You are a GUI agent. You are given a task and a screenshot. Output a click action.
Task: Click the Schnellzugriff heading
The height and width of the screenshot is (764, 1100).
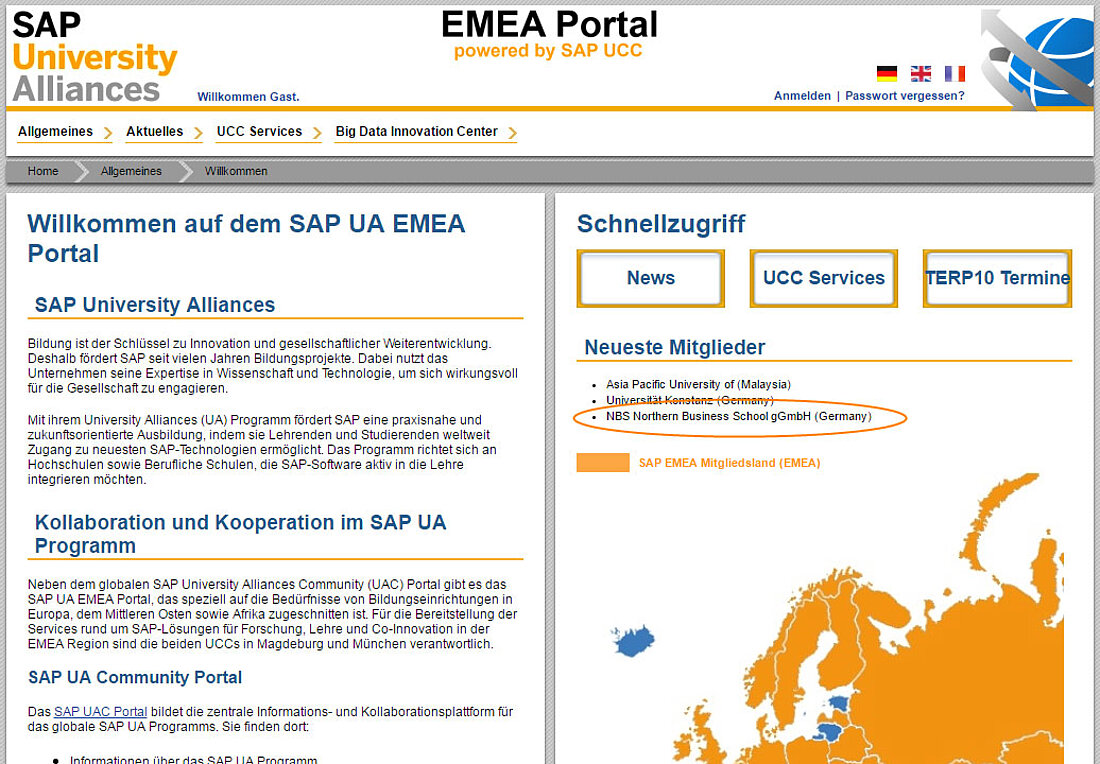[x=661, y=224]
